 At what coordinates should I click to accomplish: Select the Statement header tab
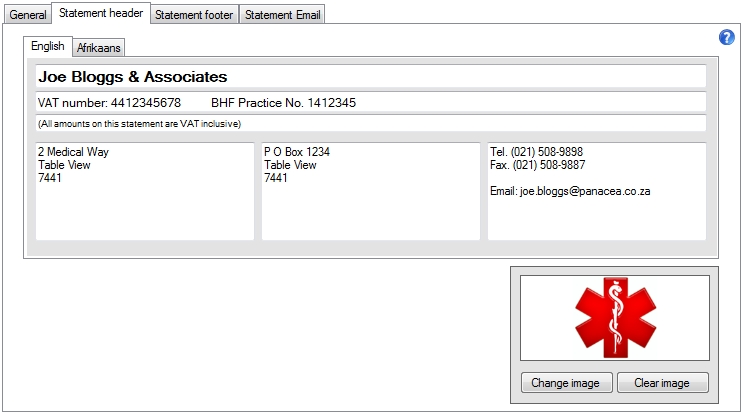[101, 14]
